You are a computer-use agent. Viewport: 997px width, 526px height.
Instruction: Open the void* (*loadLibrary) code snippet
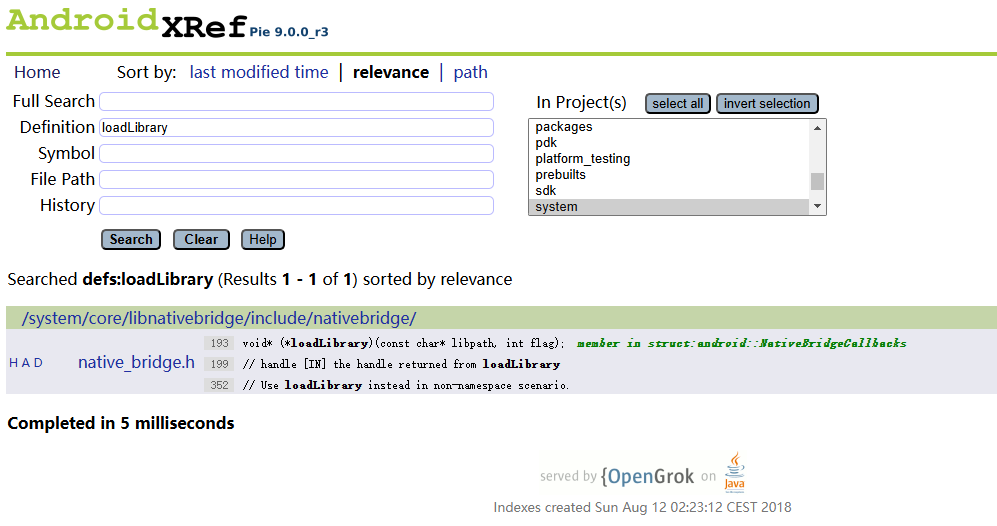(404, 343)
